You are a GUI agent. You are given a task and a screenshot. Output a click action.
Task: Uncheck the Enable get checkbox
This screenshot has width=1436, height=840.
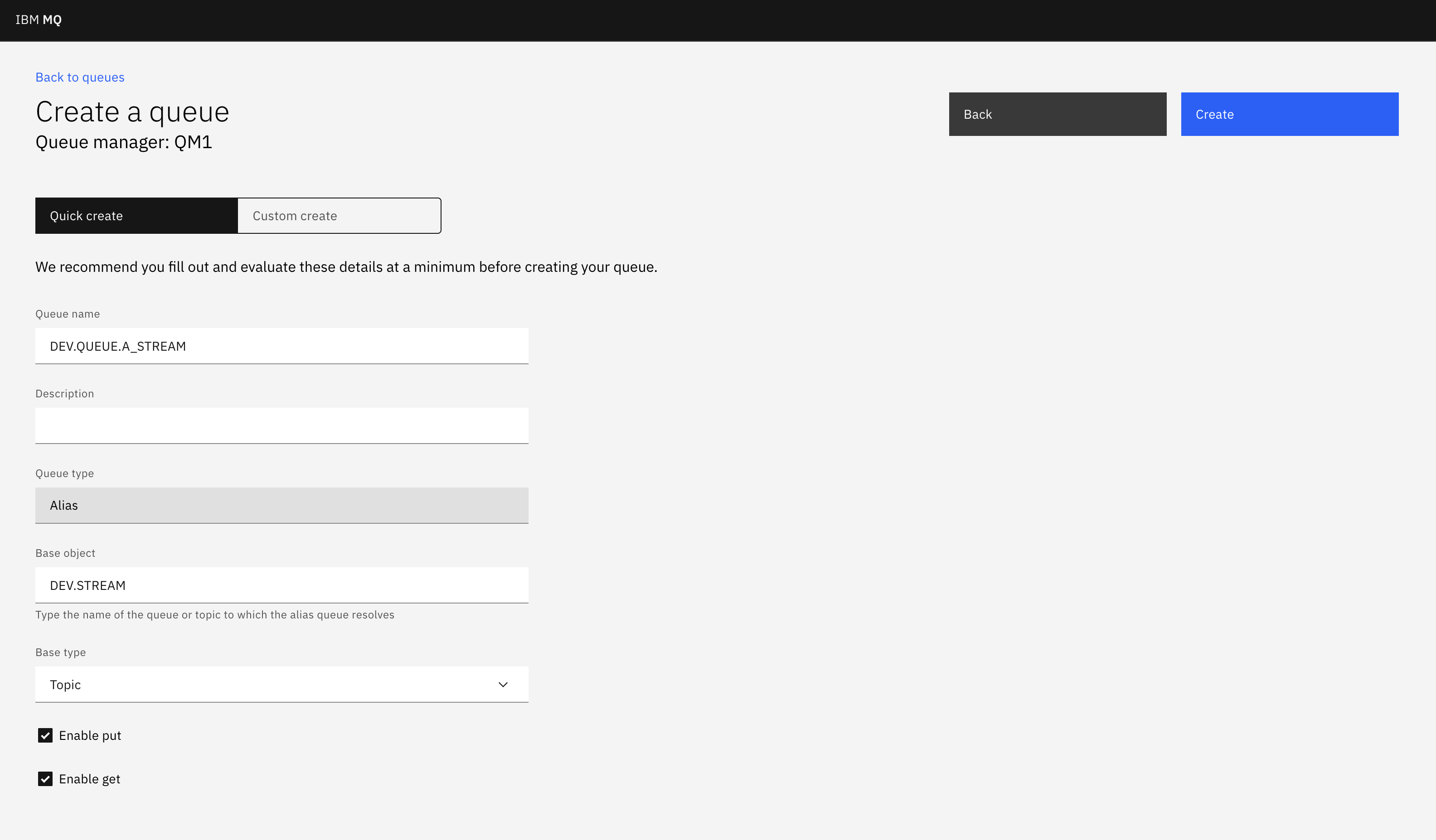tap(45, 778)
